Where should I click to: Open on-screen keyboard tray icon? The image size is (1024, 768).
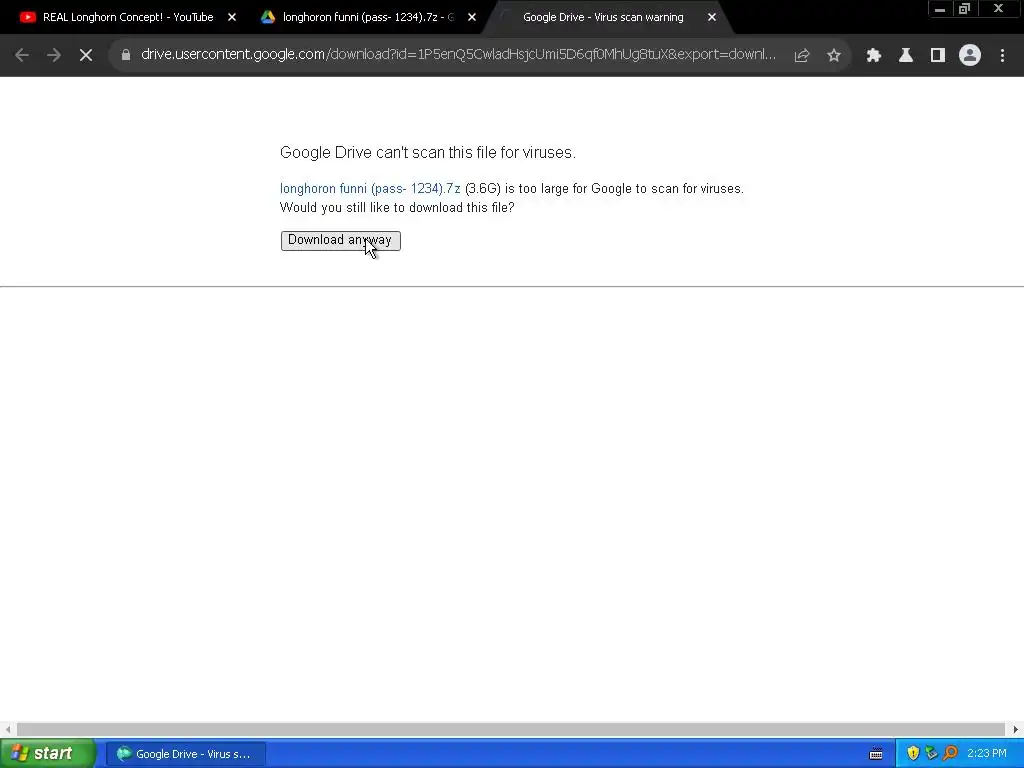pos(876,754)
